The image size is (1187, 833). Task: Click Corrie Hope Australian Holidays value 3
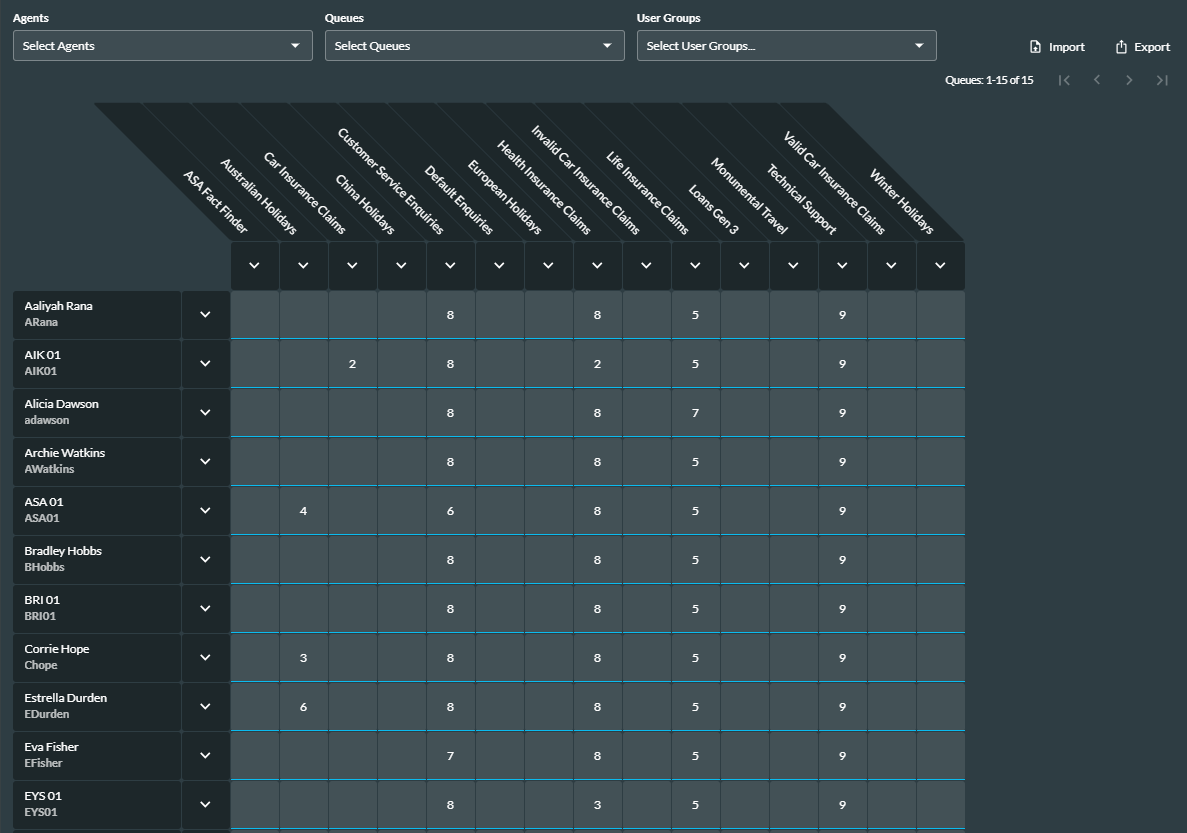click(x=304, y=658)
